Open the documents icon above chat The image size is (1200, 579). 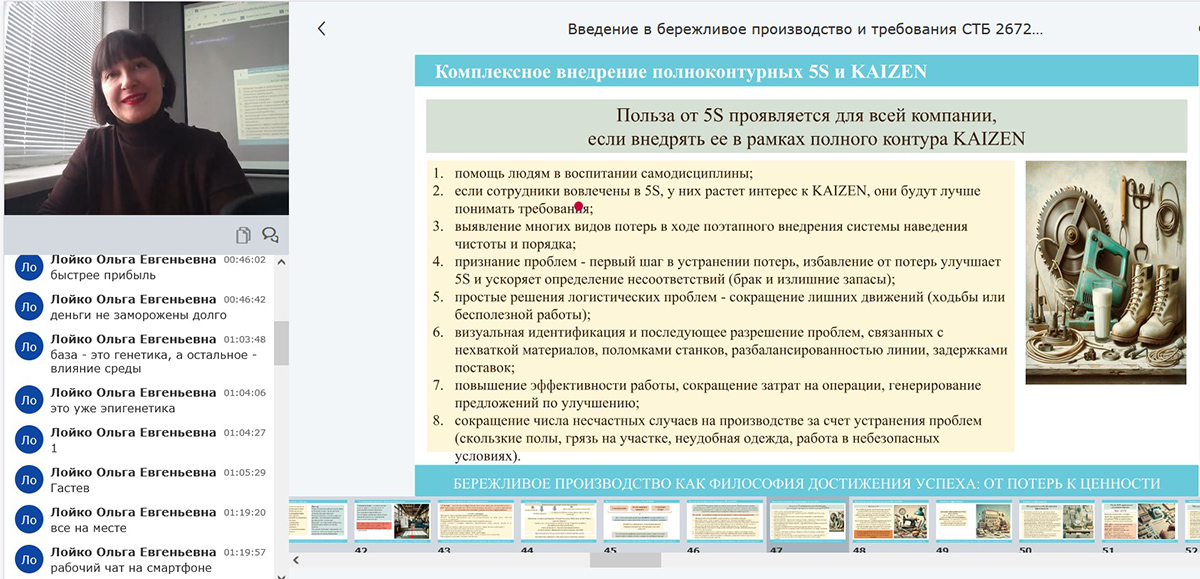coord(243,235)
